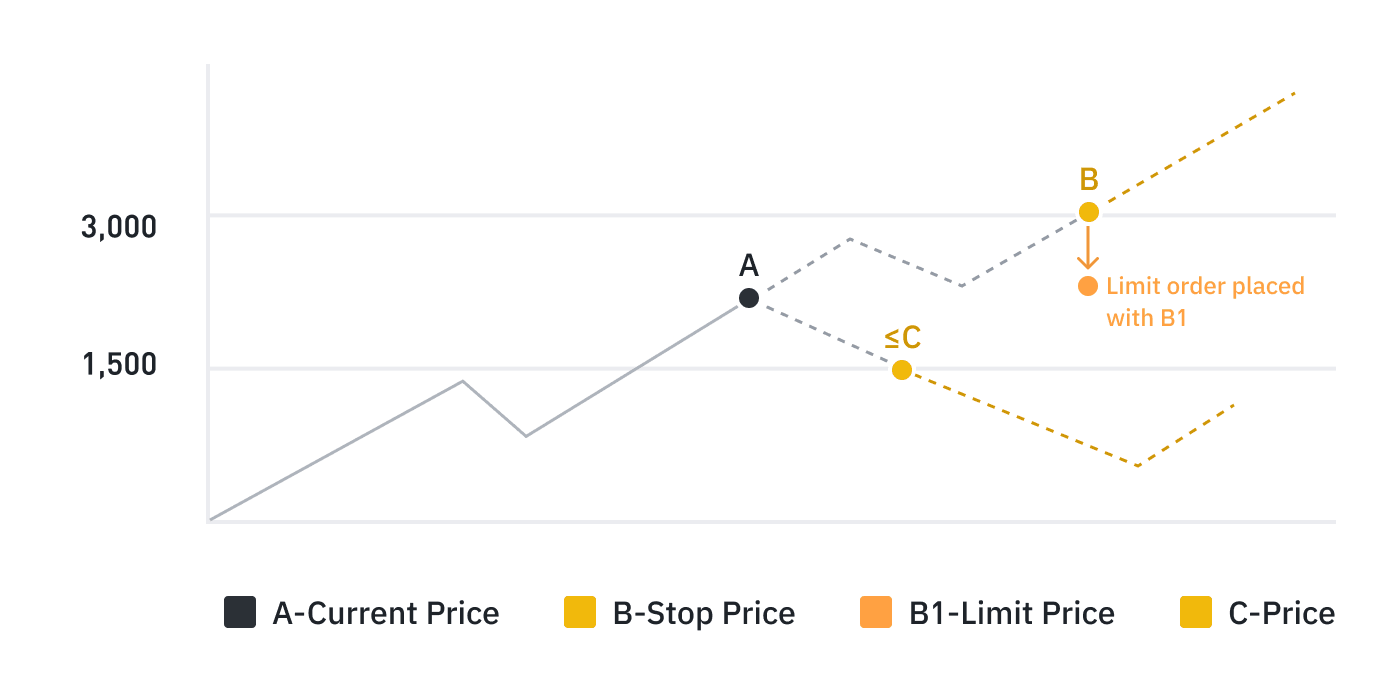Select the "B1-Limit Price" legend label
1400x700 pixels.
pos(1011,613)
